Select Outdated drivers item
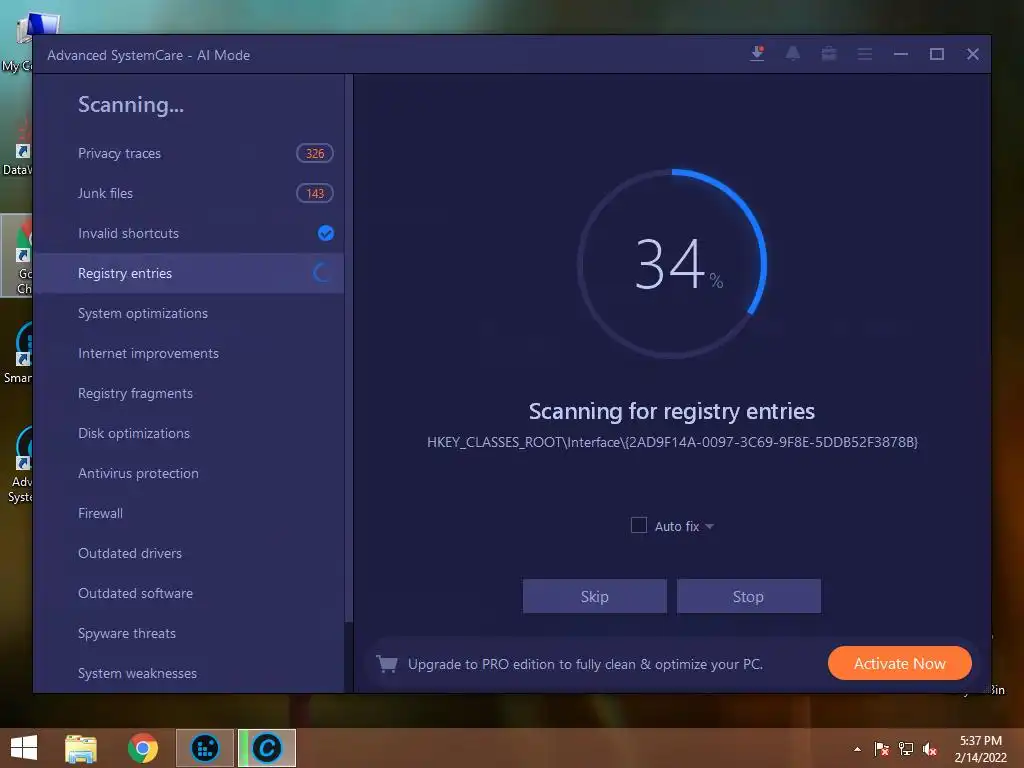Screen dimensions: 1024x768 [188, 553]
